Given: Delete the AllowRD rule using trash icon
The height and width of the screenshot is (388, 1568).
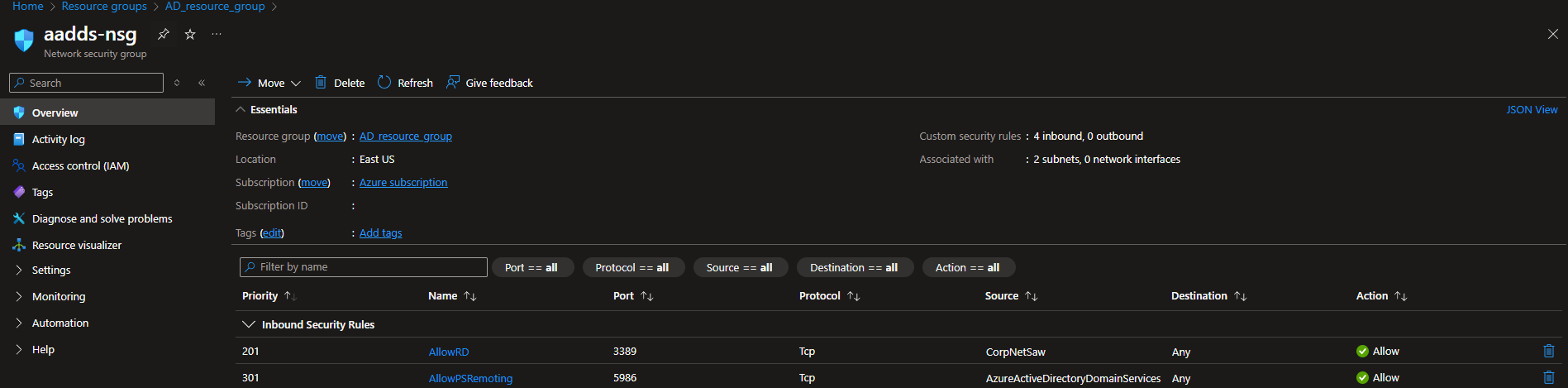Looking at the screenshot, I should point(1548,351).
